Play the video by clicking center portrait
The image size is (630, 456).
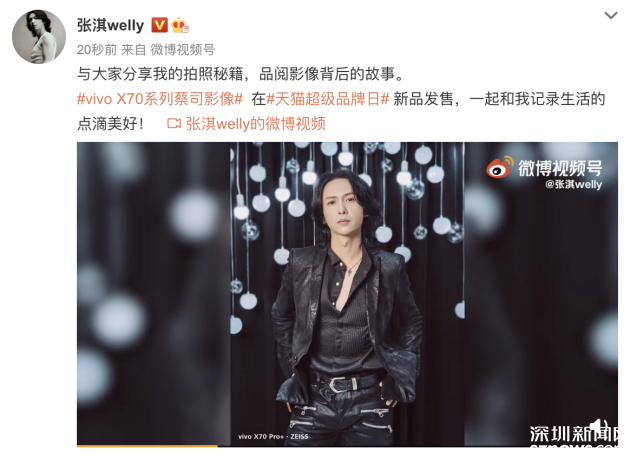(x=347, y=294)
